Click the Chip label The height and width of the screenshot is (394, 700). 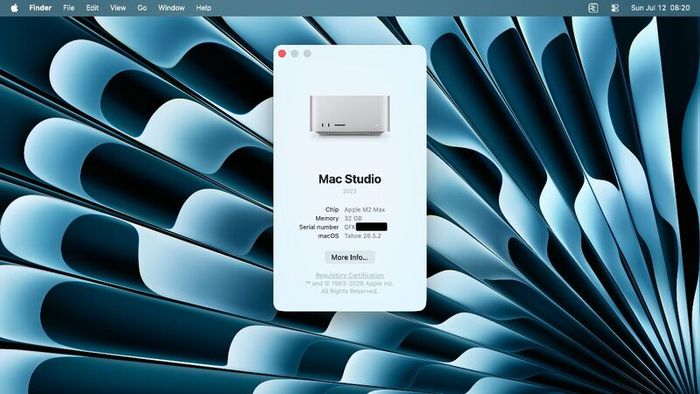332,209
